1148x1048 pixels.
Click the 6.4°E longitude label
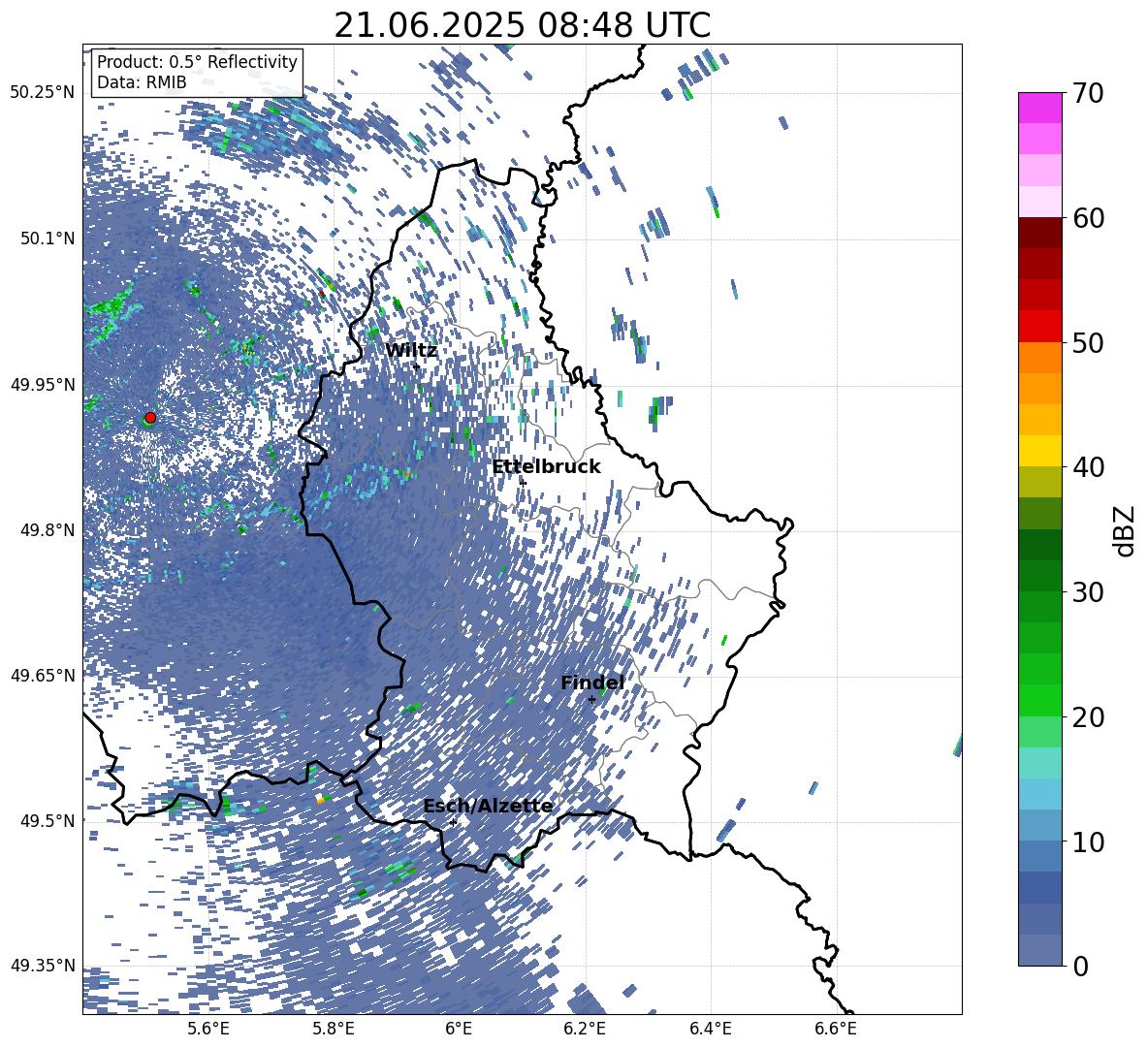pos(710,1029)
